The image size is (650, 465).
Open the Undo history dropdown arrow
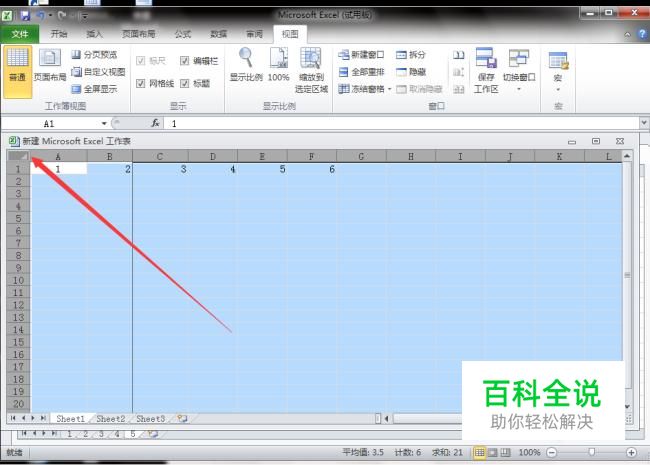(x=50, y=16)
